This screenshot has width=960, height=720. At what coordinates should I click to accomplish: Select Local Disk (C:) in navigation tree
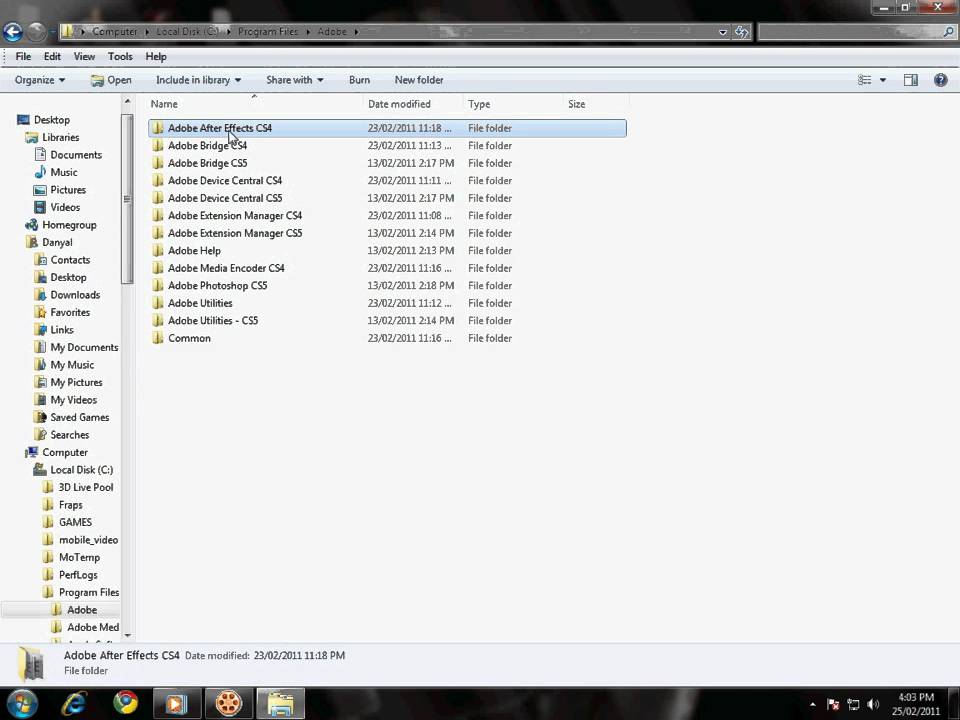coord(81,470)
